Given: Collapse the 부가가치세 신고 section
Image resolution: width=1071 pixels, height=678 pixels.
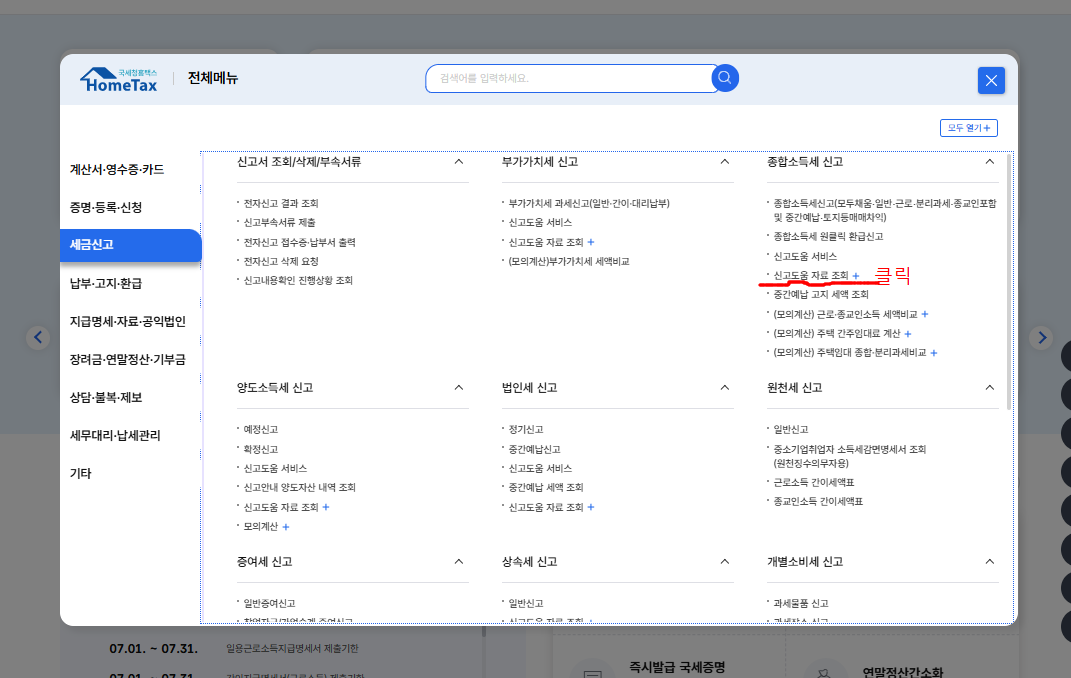Looking at the screenshot, I should click(x=723, y=161).
